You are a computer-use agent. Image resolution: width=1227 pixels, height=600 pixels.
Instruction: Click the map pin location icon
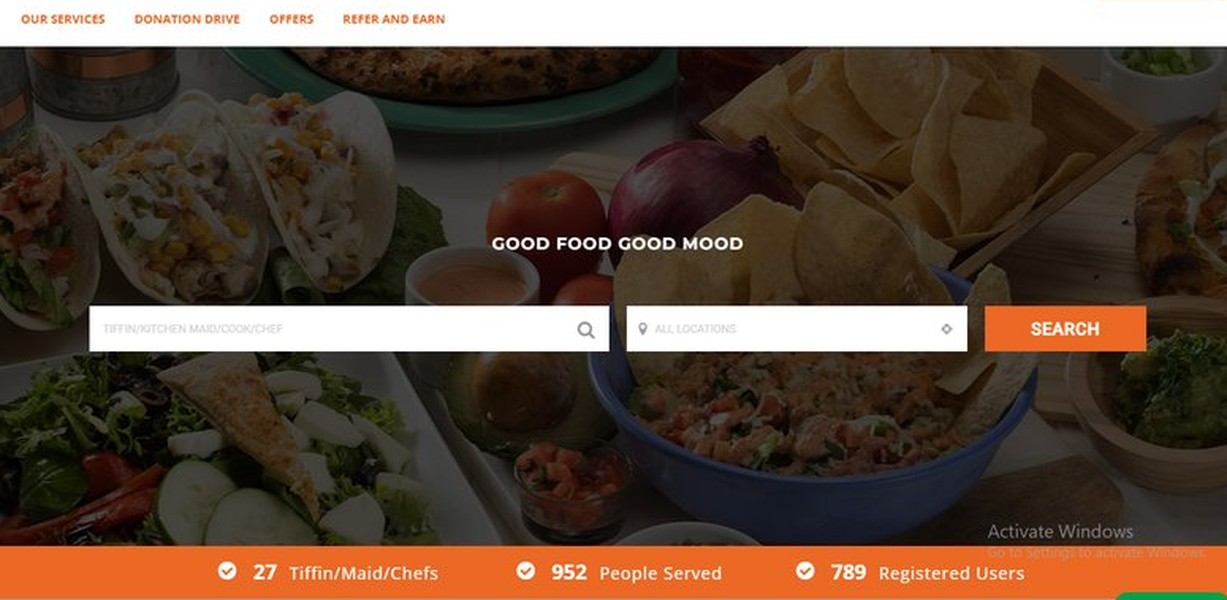642,329
